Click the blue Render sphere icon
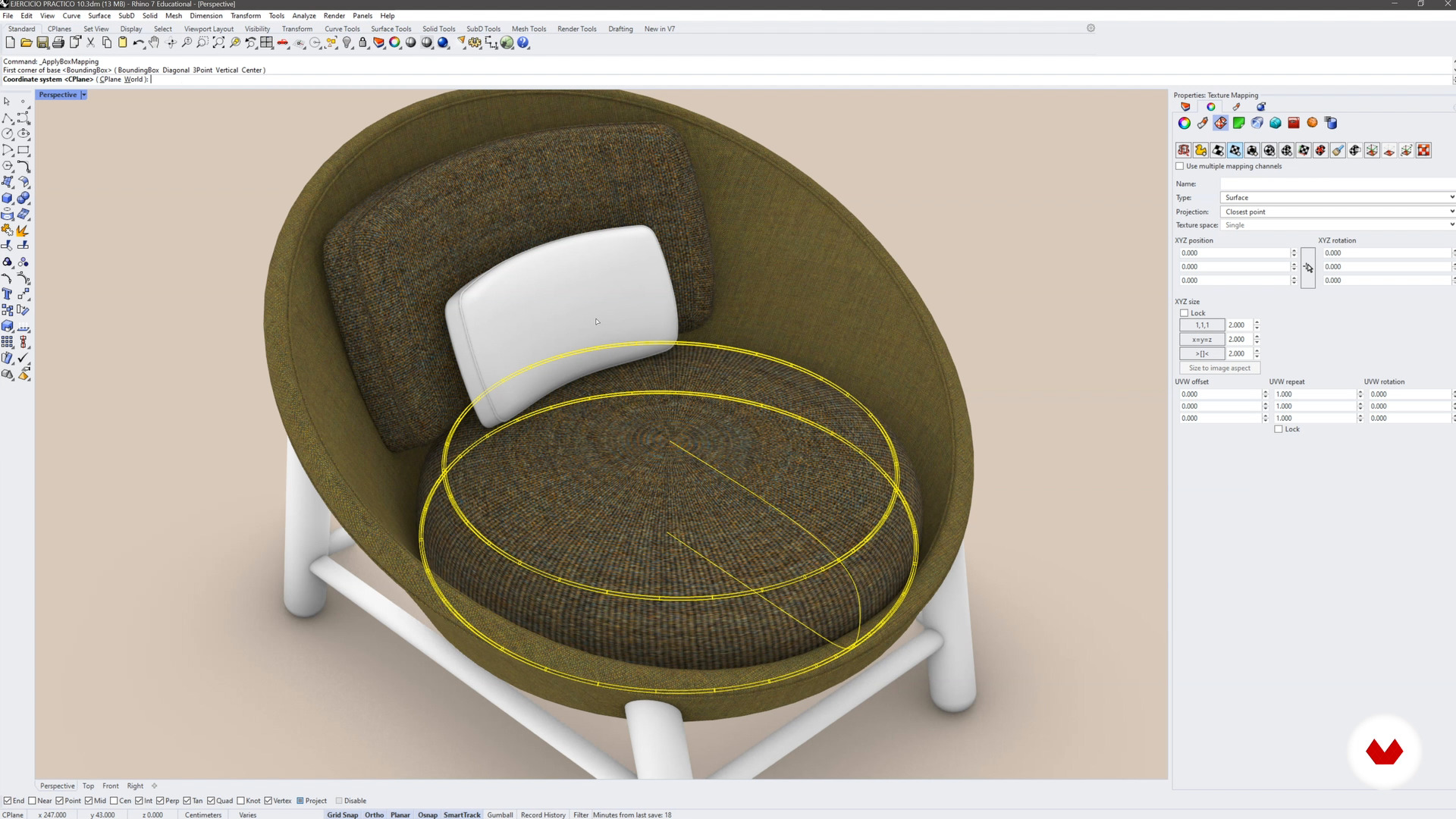 (x=443, y=43)
